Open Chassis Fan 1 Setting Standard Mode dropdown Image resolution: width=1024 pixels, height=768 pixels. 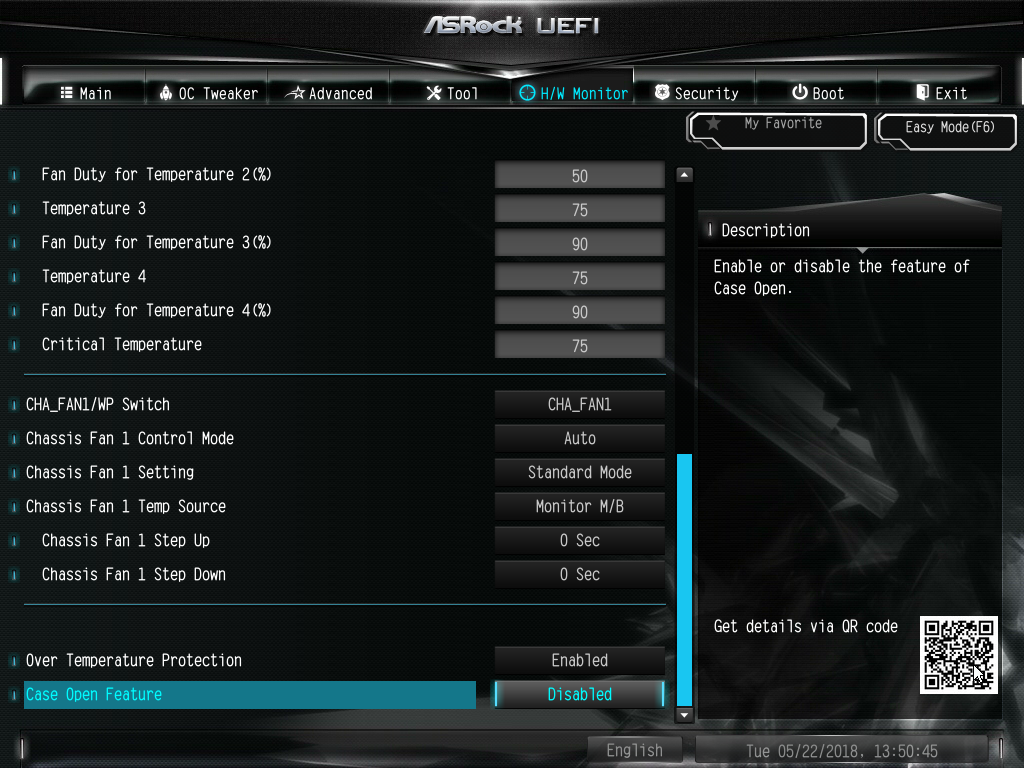[x=579, y=472]
